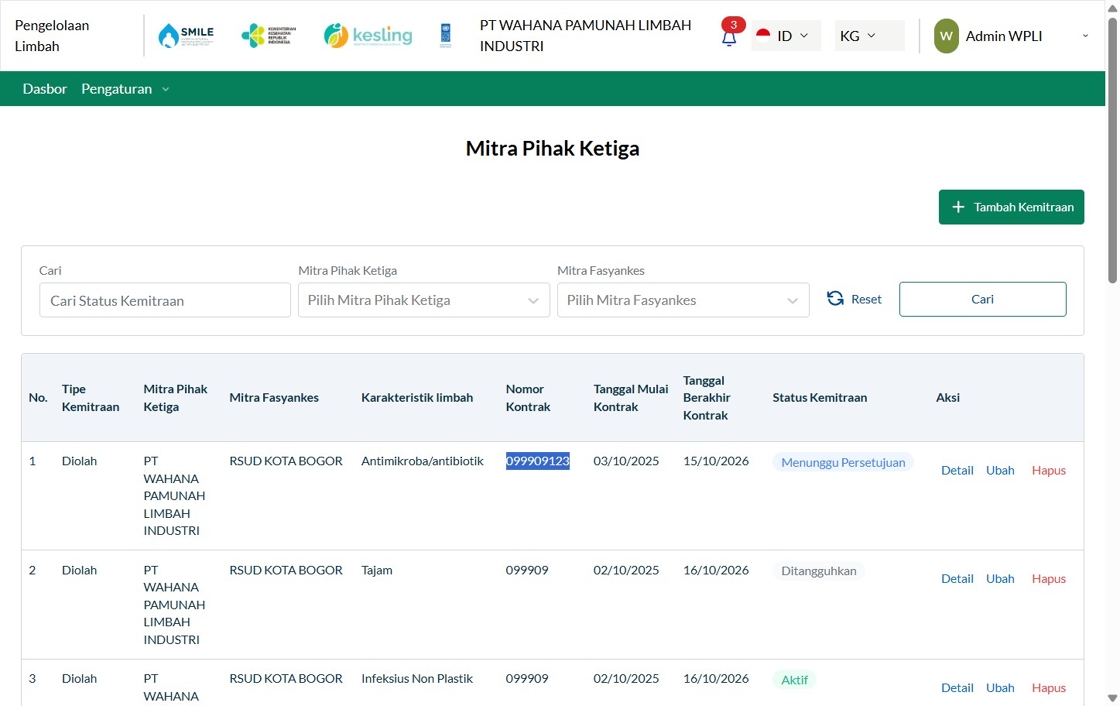
Task: Open the notification bell with 3 alerts
Action: pyautogui.click(x=729, y=34)
